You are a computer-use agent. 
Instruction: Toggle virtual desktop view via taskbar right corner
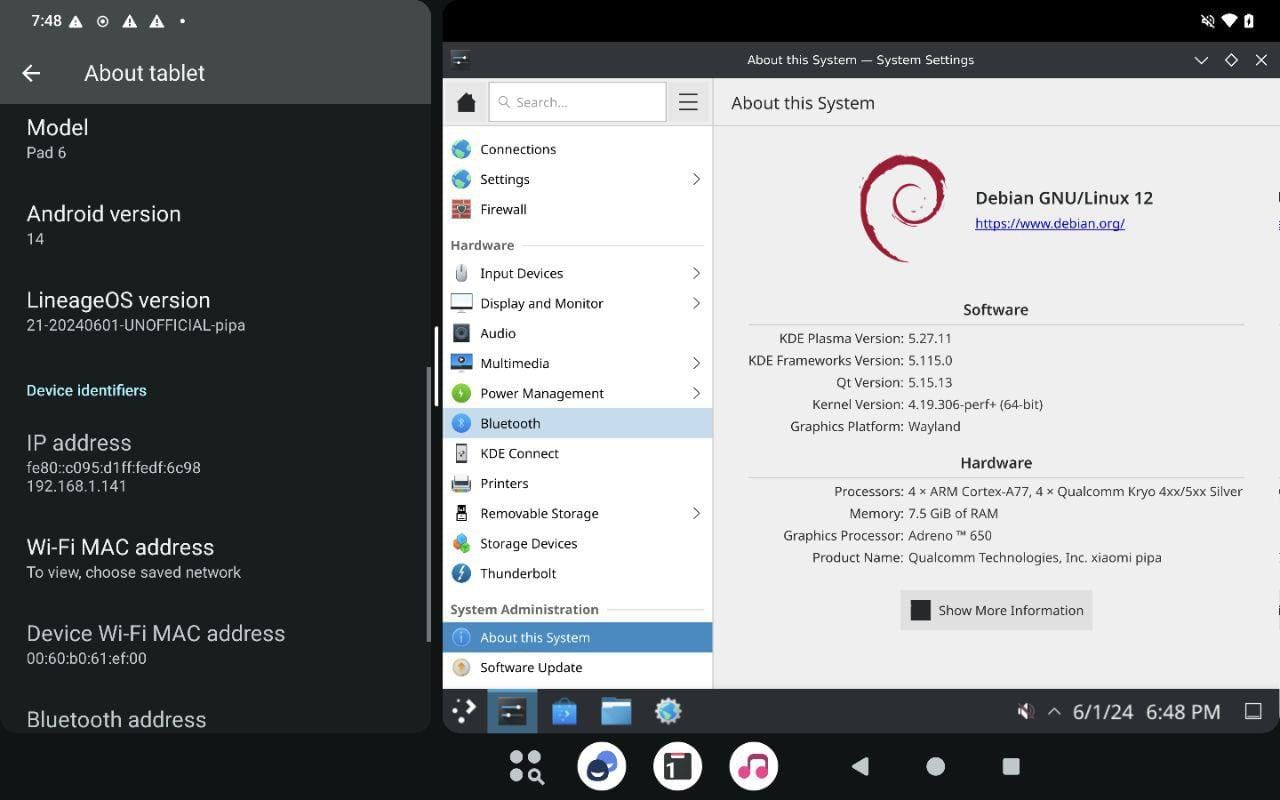pos(1253,711)
